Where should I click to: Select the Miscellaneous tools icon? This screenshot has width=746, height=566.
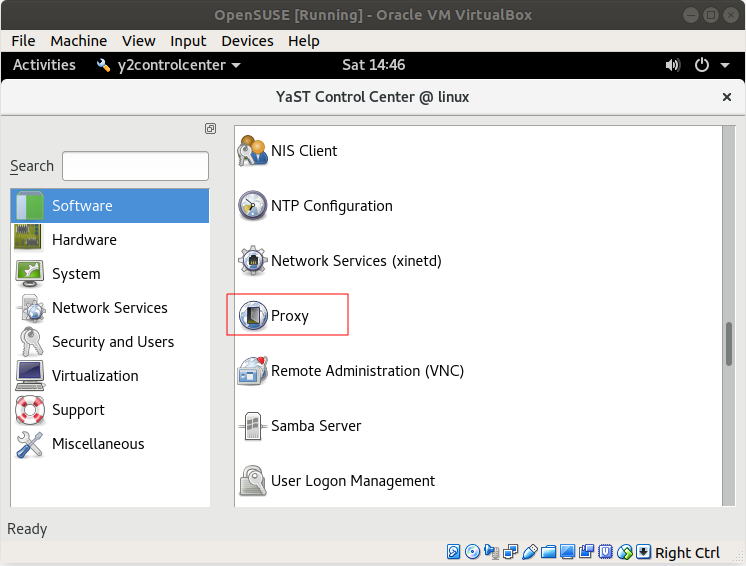point(30,444)
